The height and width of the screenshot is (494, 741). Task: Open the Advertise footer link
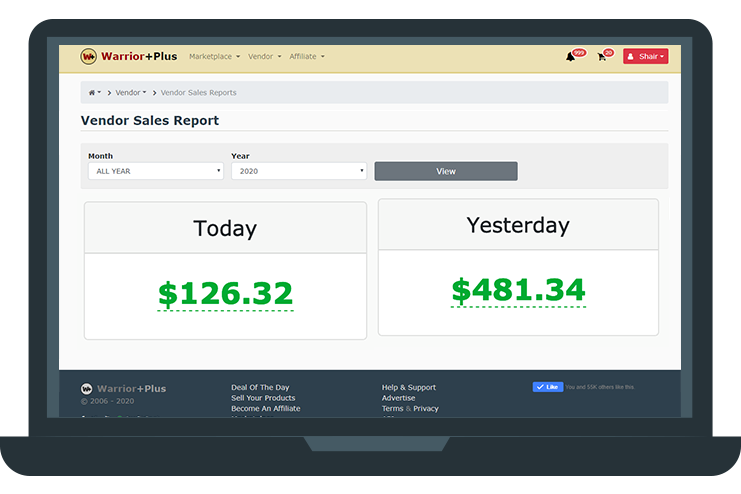(398, 398)
